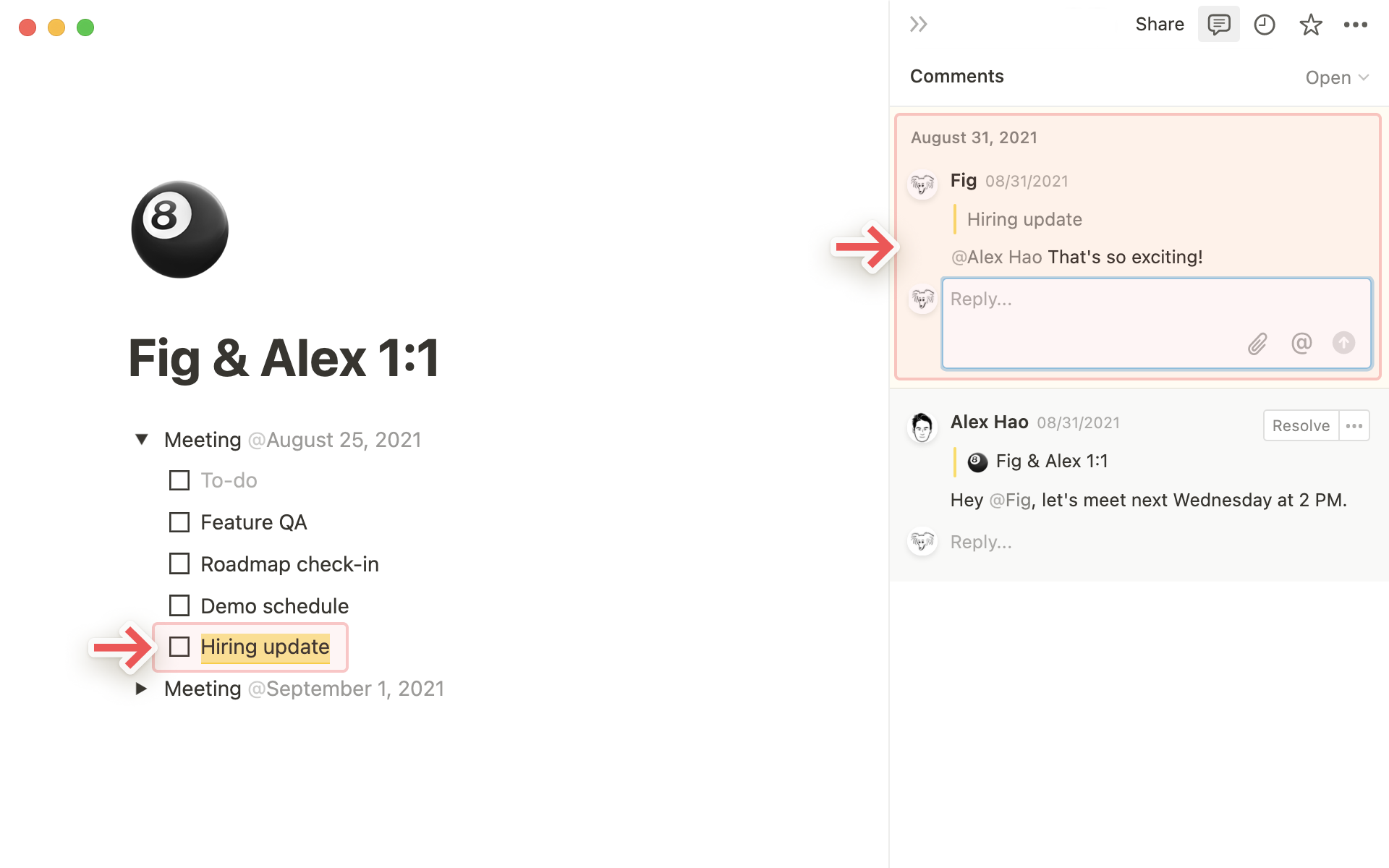The image size is (1389, 868).
Task: Open the Comments Open dropdown
Action: (1338, 77)
